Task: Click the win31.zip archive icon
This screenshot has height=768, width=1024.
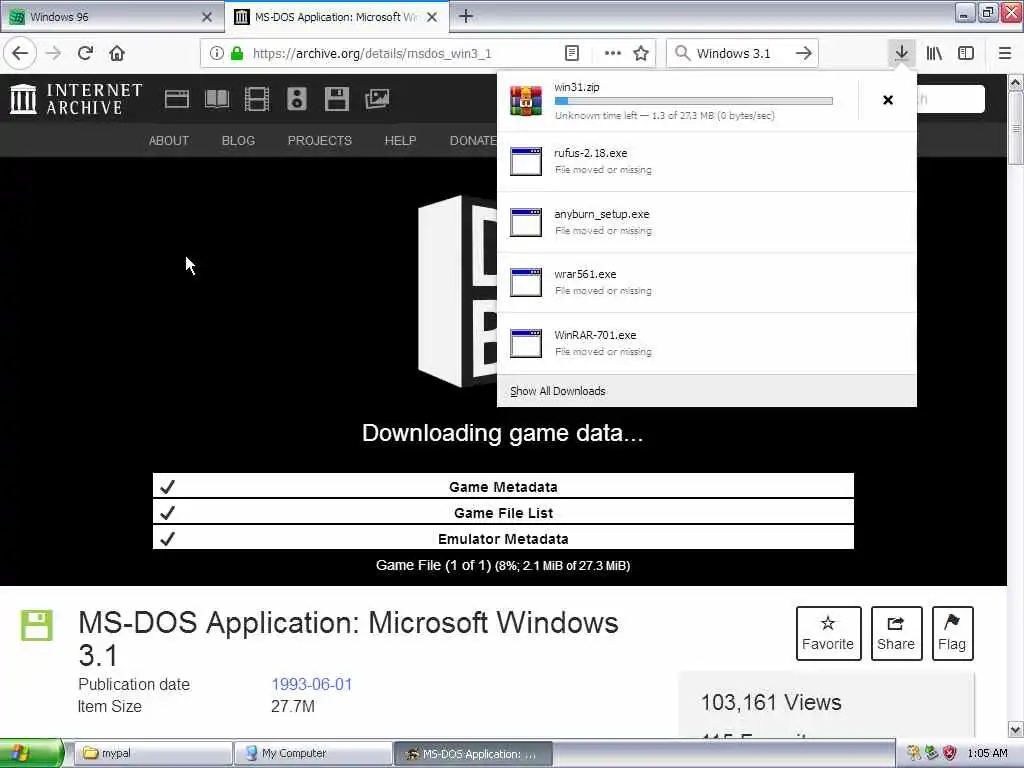Action: pos(526,101)
